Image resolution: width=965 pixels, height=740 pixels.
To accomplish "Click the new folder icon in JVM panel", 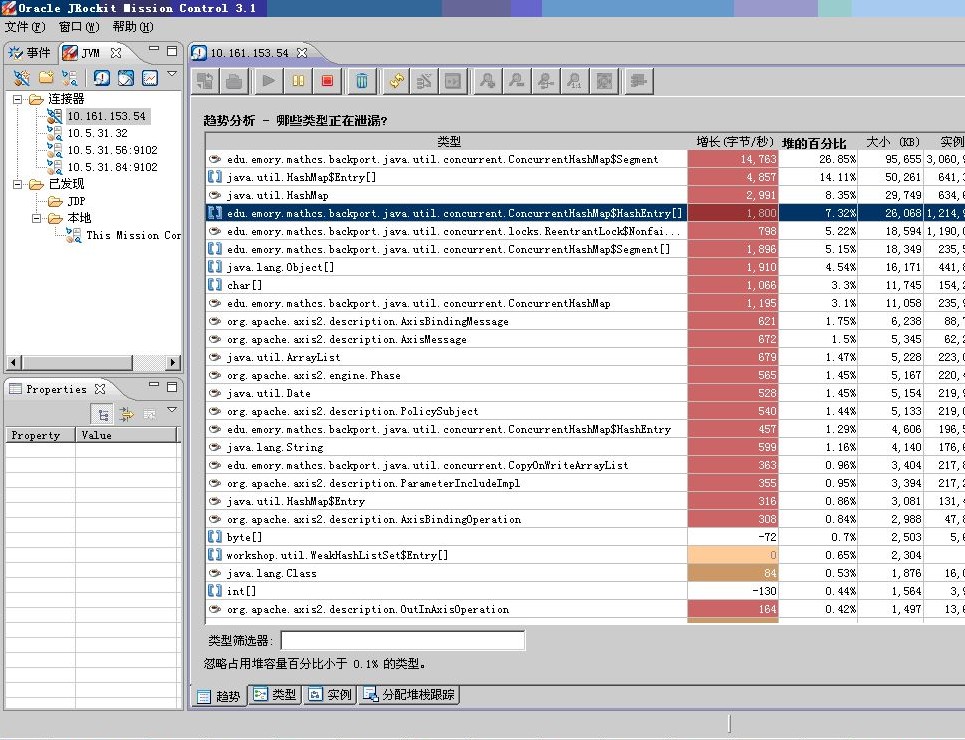I will click(x=46, y=78).
